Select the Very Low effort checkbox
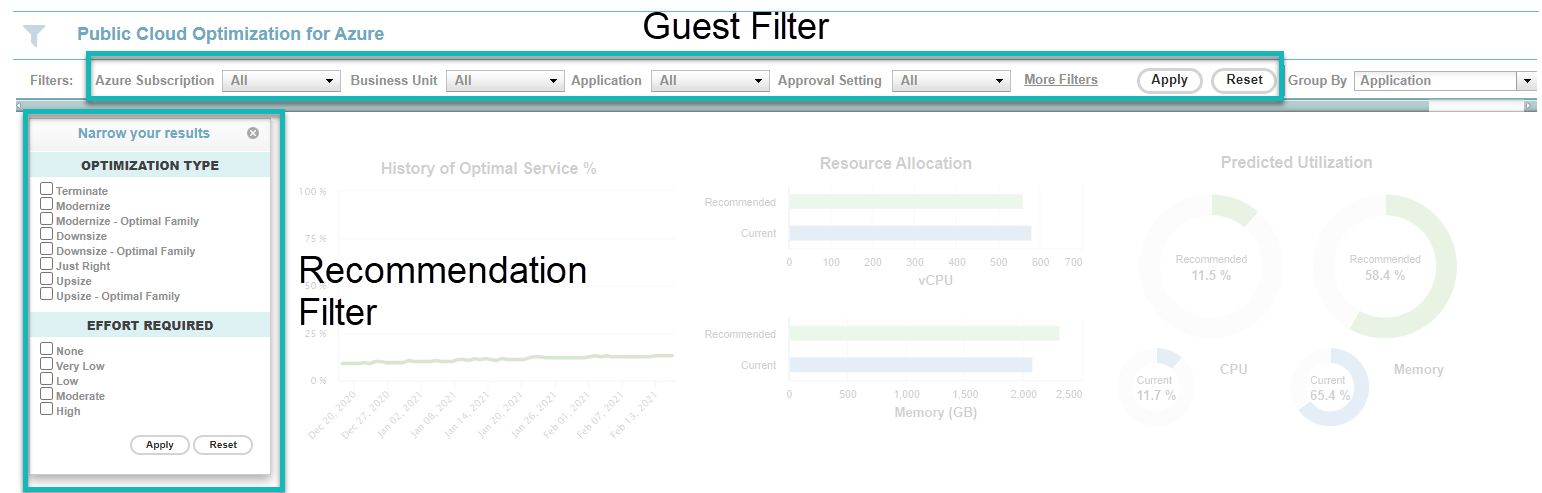1542x493 pixels. (x=47, y=364)
